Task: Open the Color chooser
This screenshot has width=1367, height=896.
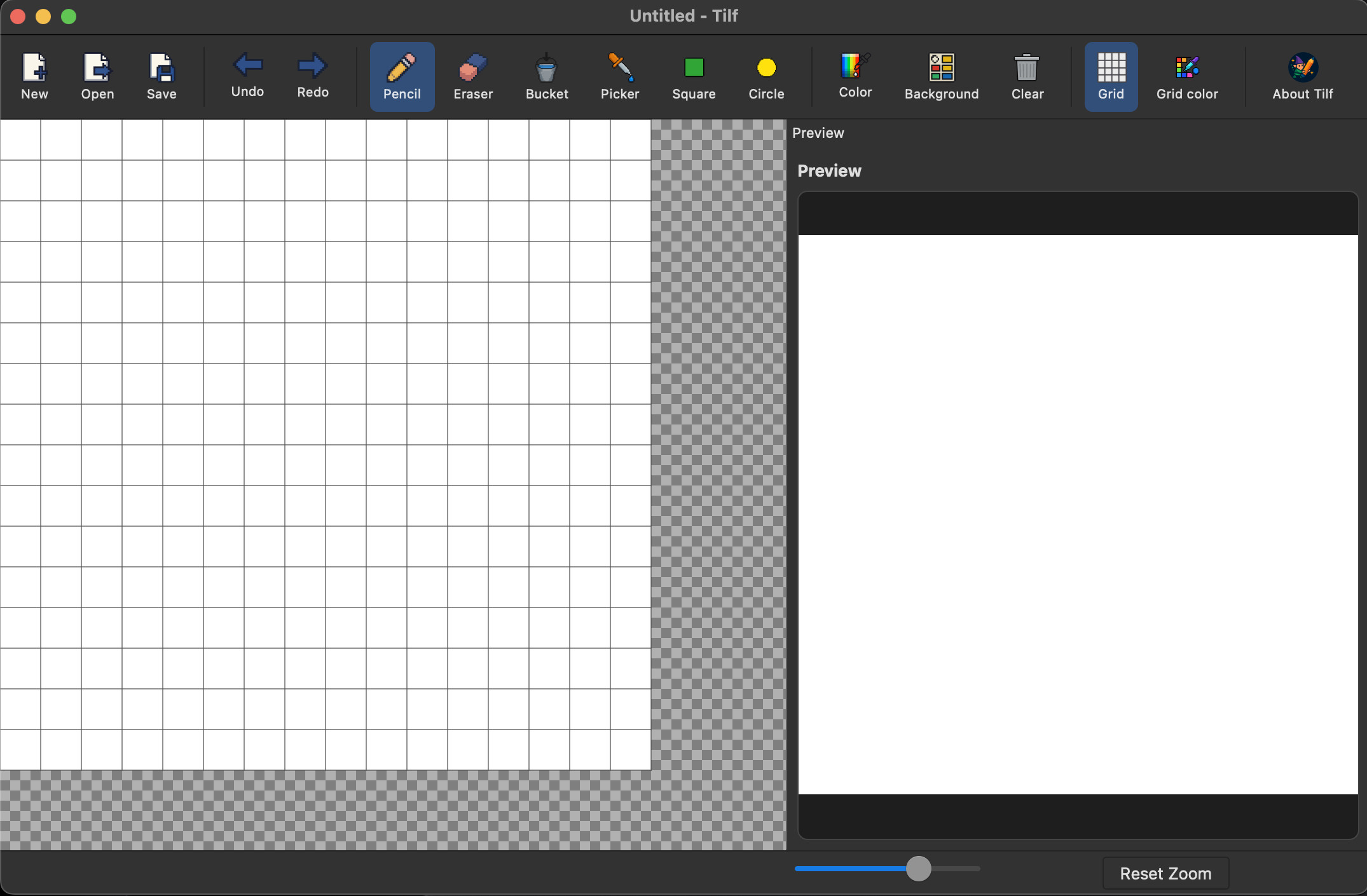Action: click(x=855, y=75)
